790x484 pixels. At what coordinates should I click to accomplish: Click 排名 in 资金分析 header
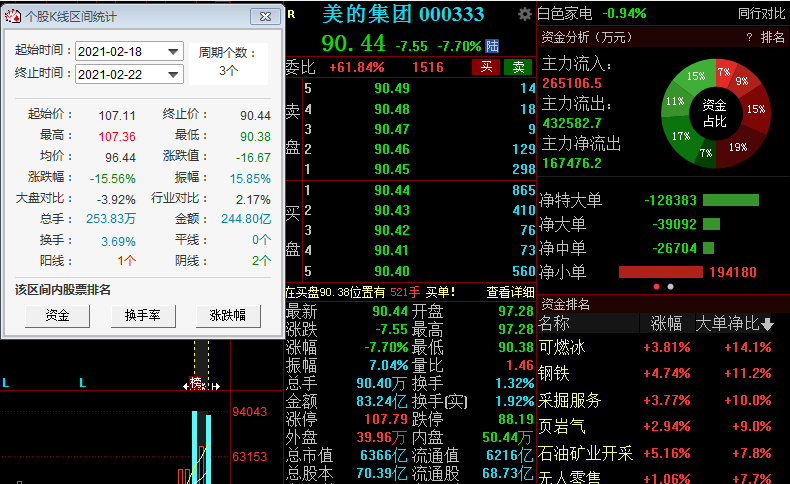772,37
